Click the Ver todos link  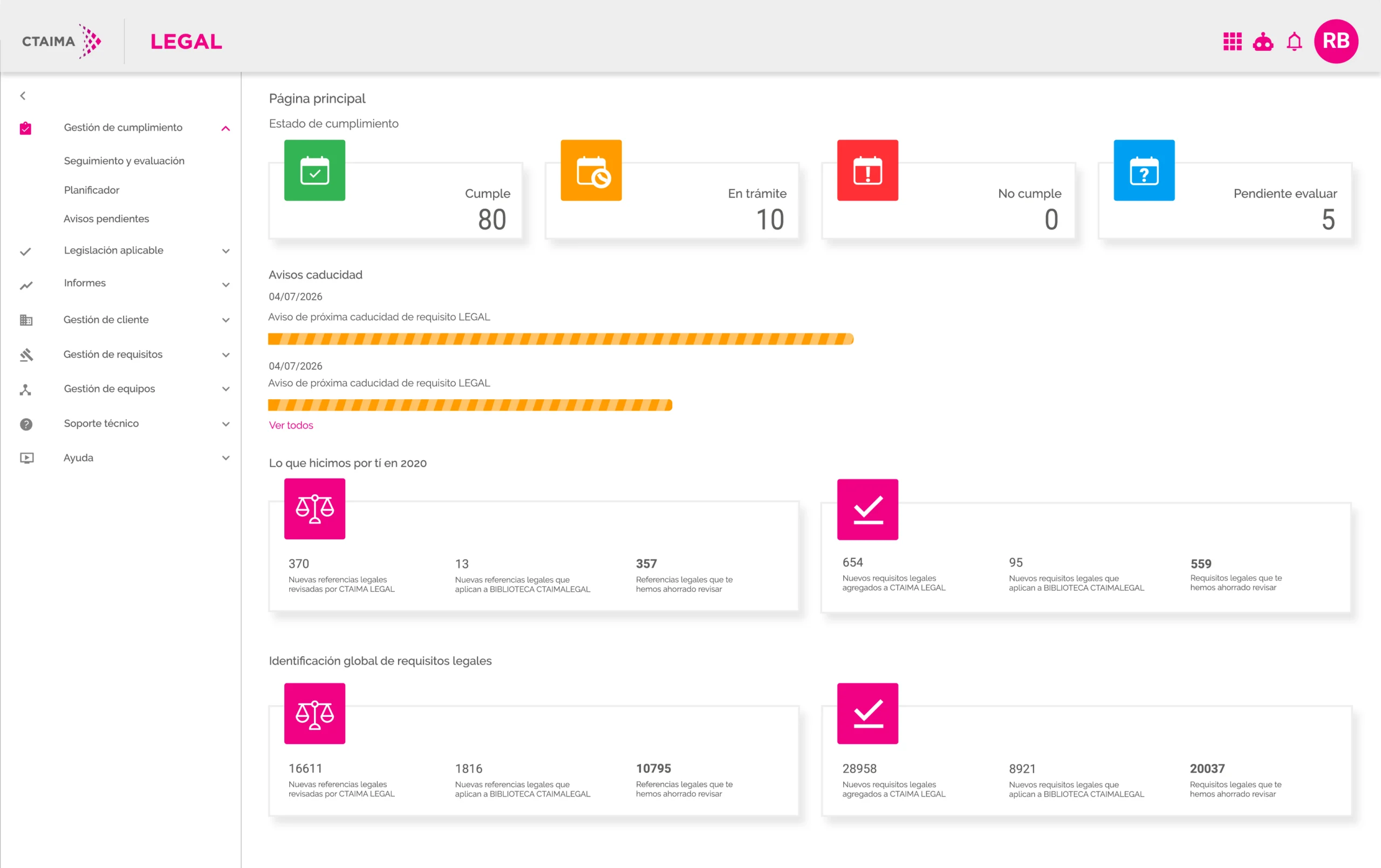click(x=291, y=425)
